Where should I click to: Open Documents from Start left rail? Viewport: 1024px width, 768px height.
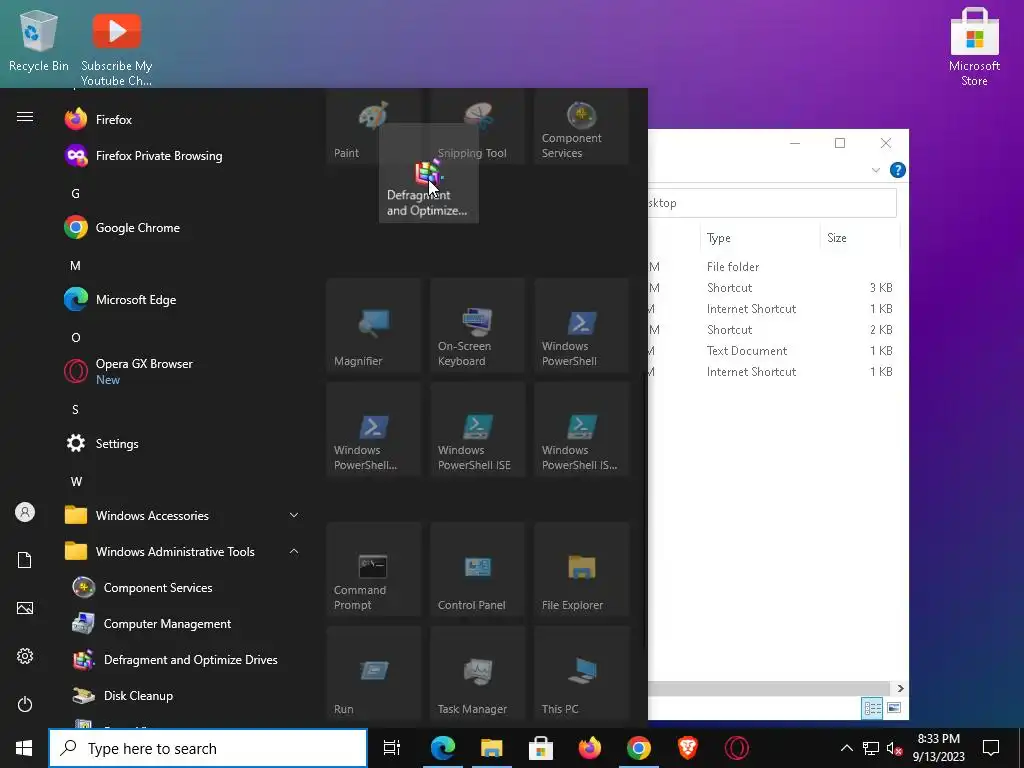tap(25, 560)
